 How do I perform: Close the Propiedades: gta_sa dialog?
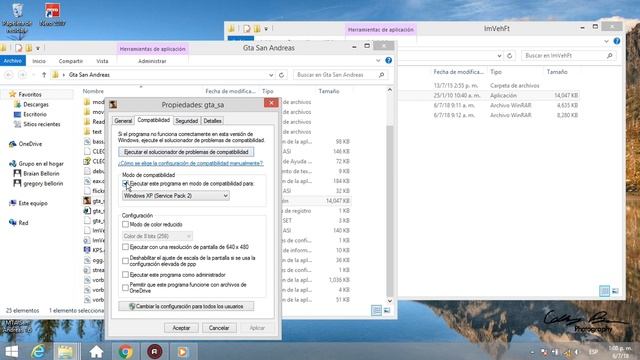click(271, 103)
